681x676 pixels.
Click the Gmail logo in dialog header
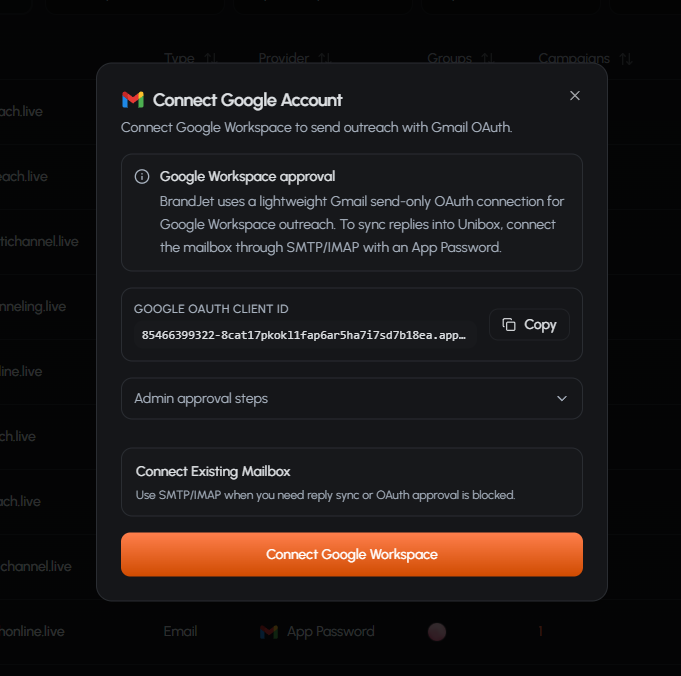[133, 100]
